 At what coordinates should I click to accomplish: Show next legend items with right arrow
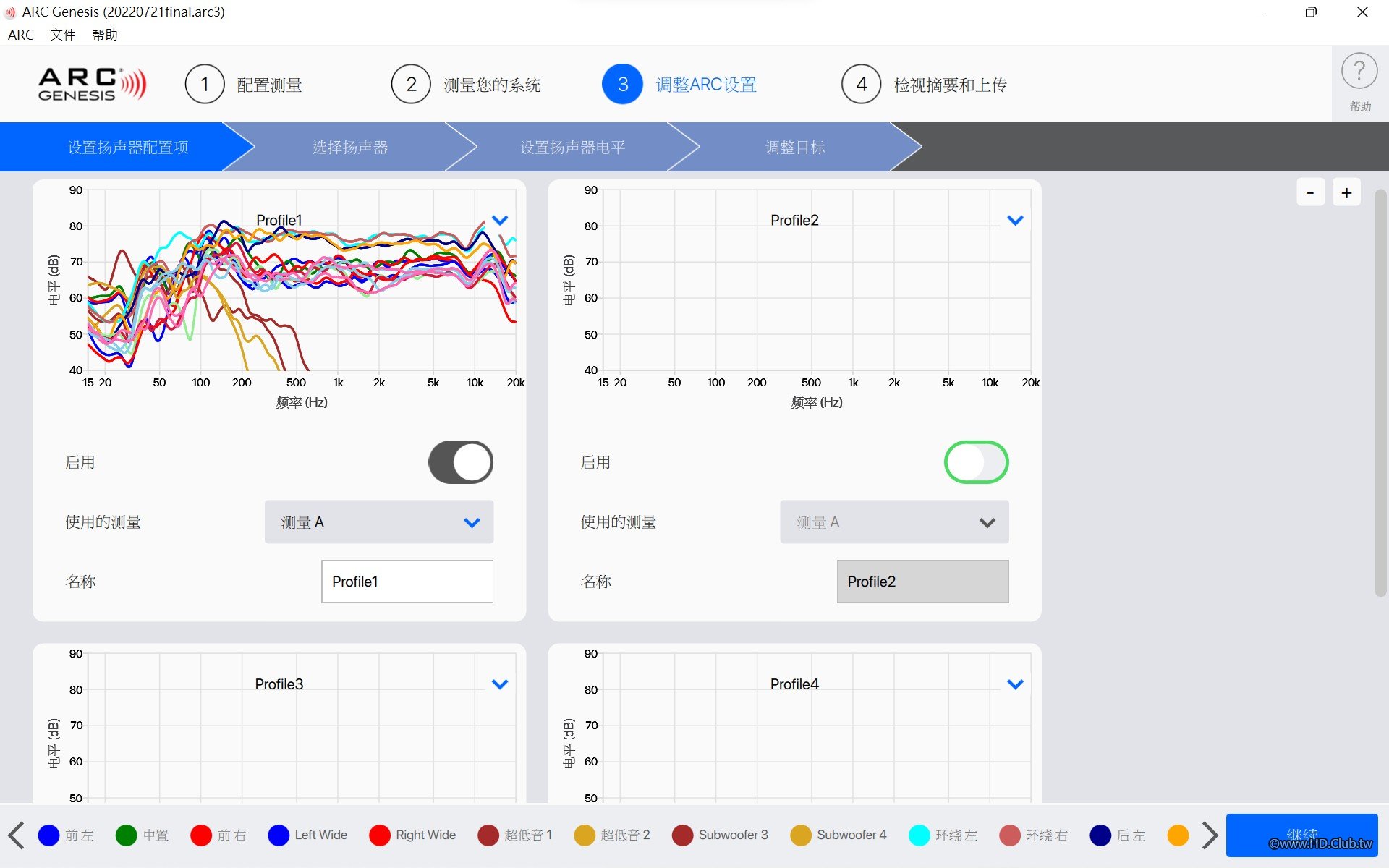pos(1210,835)
